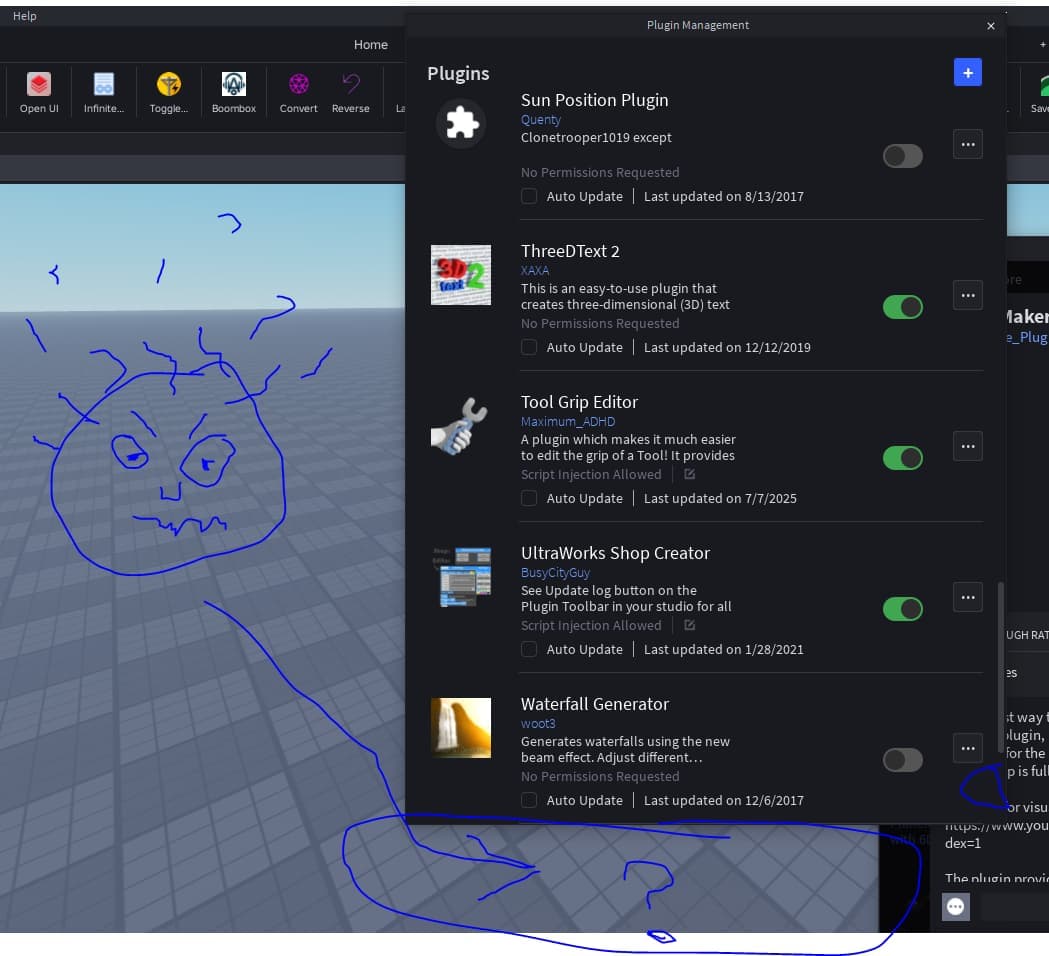Open external link icon beside UltraWorks Shop Creator permissions
The image size is (1049, 956).
(x=689, y=626)
